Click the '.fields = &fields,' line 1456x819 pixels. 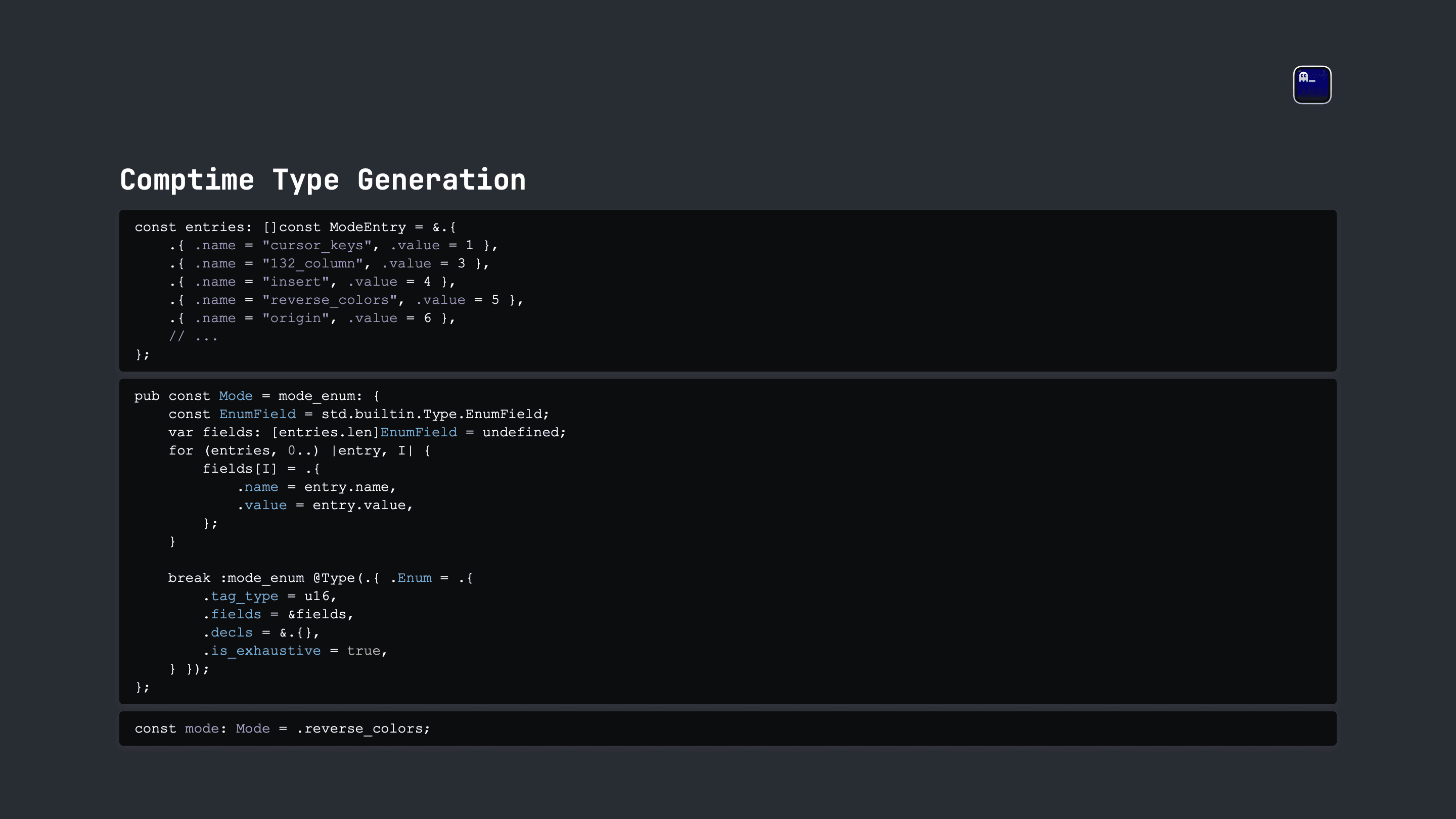(x=278, y=614)
